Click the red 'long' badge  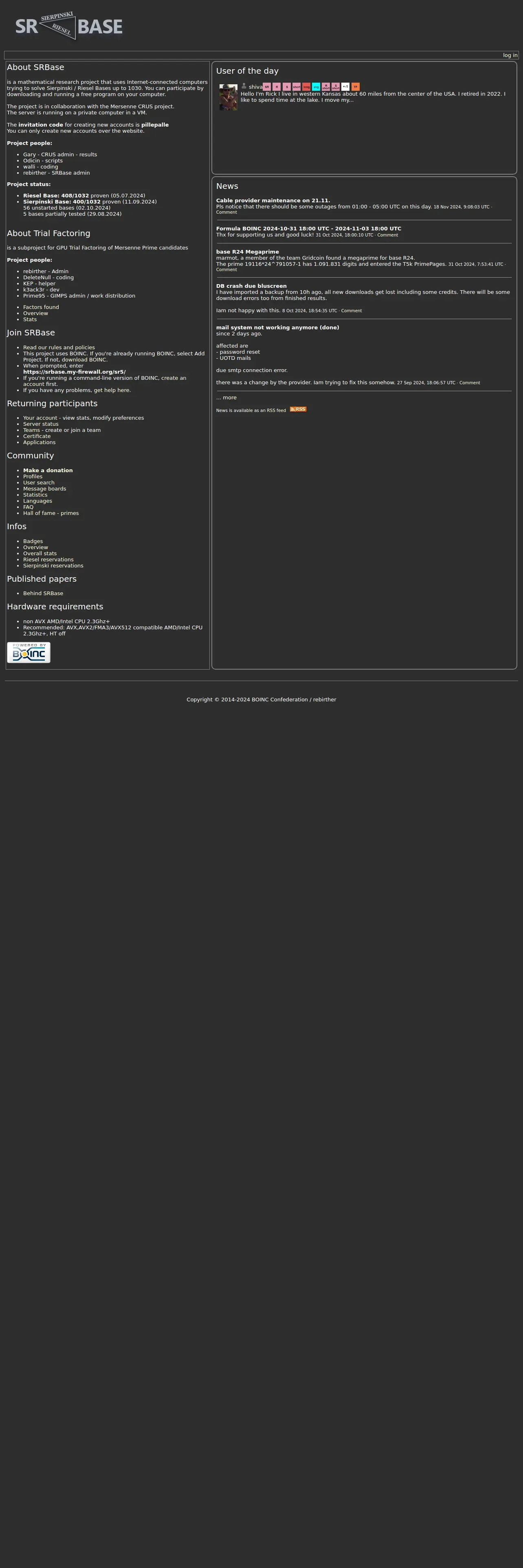[306, 87]
